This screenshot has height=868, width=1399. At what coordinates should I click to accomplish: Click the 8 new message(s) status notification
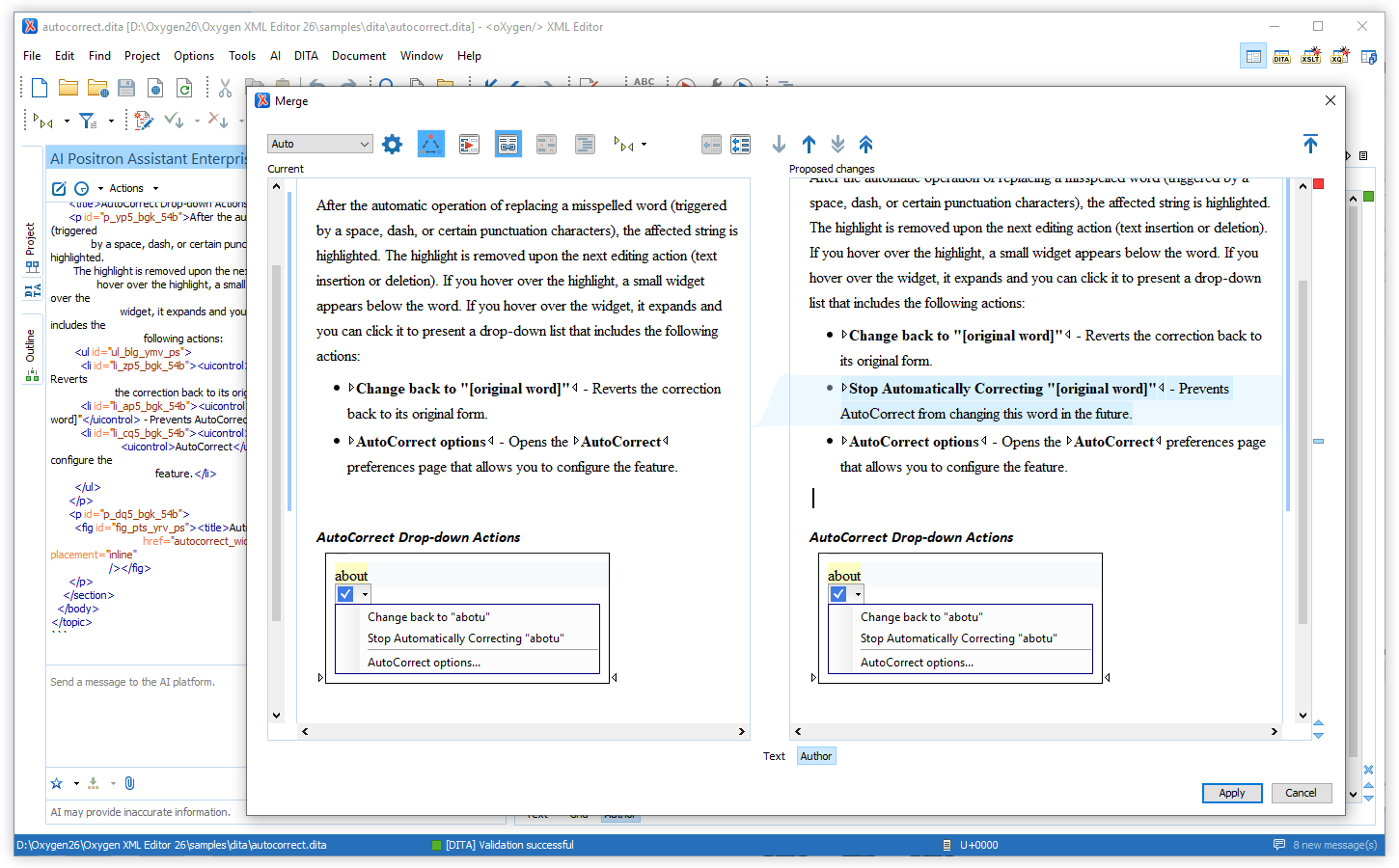pos(1325,845)
